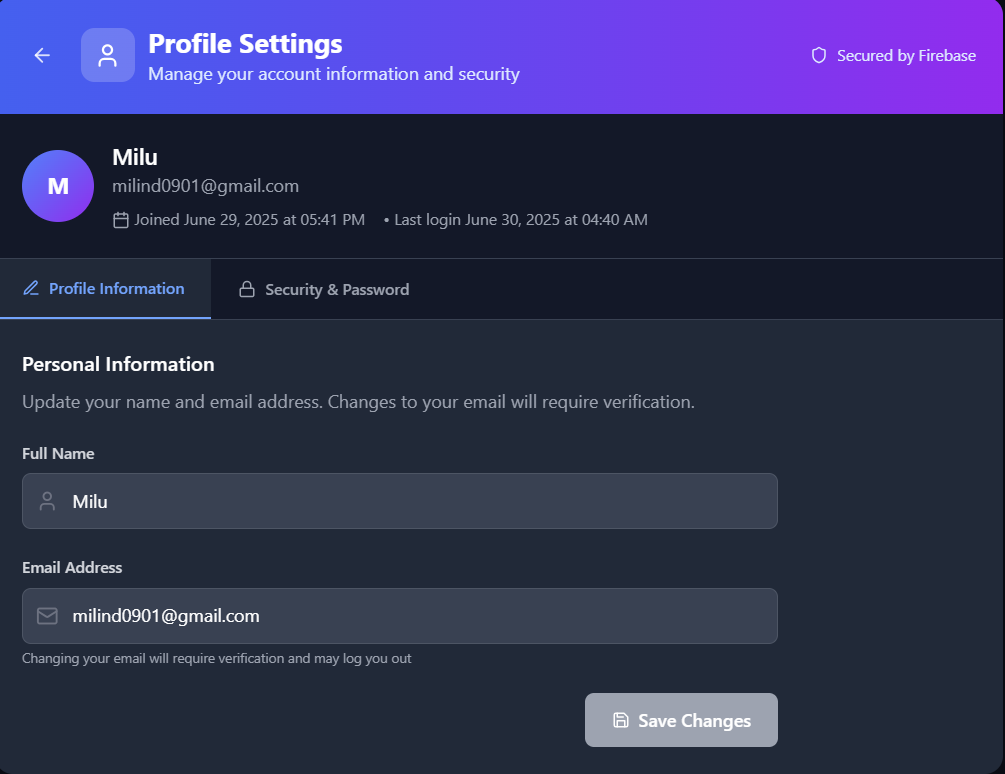Click the lock icon on Security tab

click(246, 290)
